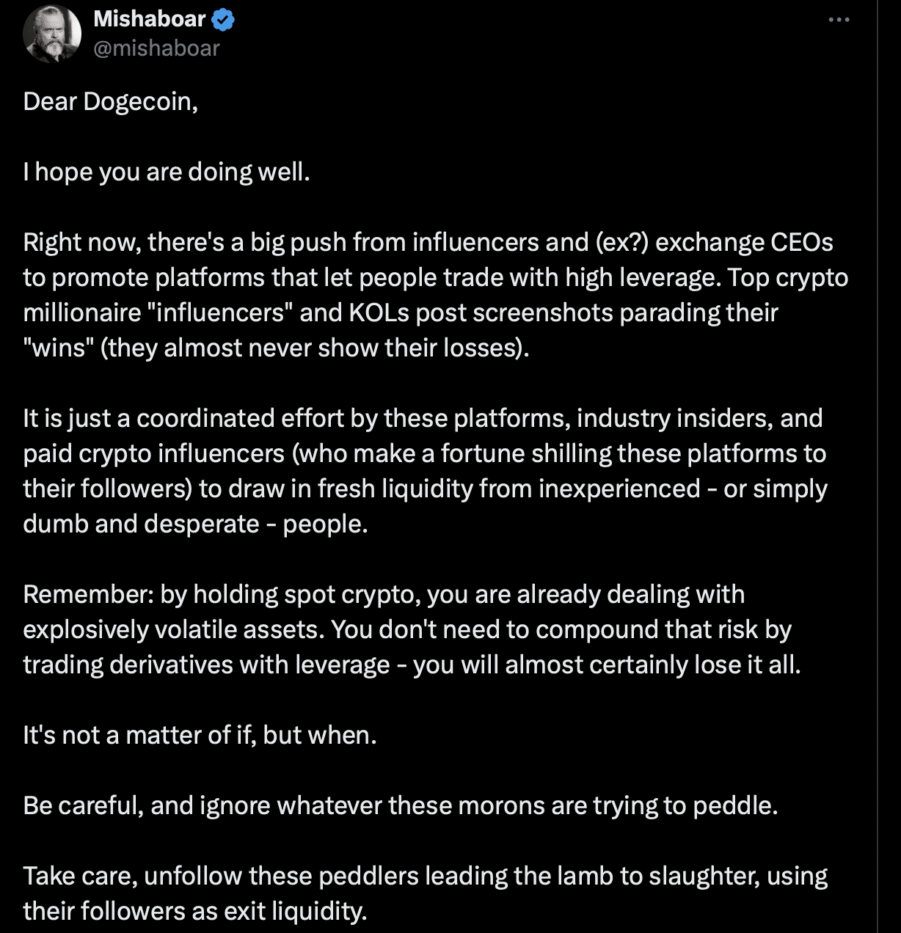Click the line "dumb and desperate - people."
The image size is (901, 933).
pyautogui.click(x=195, y=521)
